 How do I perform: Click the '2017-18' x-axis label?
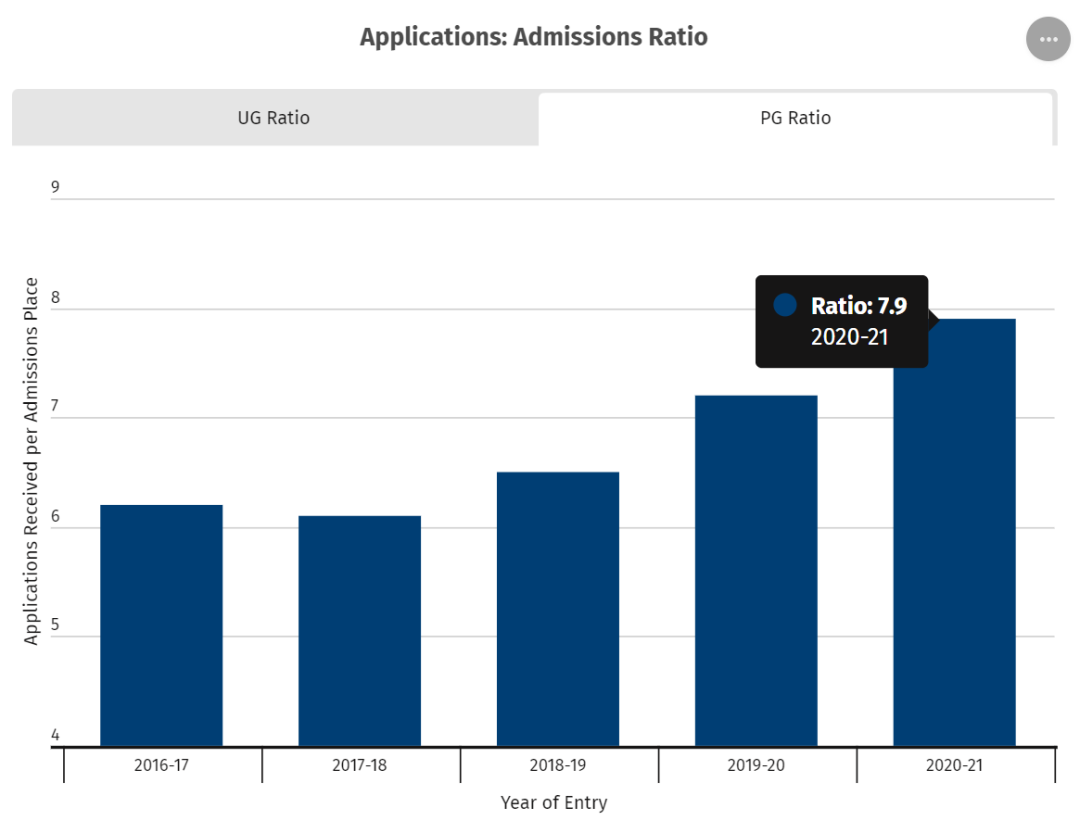[360, 765]
